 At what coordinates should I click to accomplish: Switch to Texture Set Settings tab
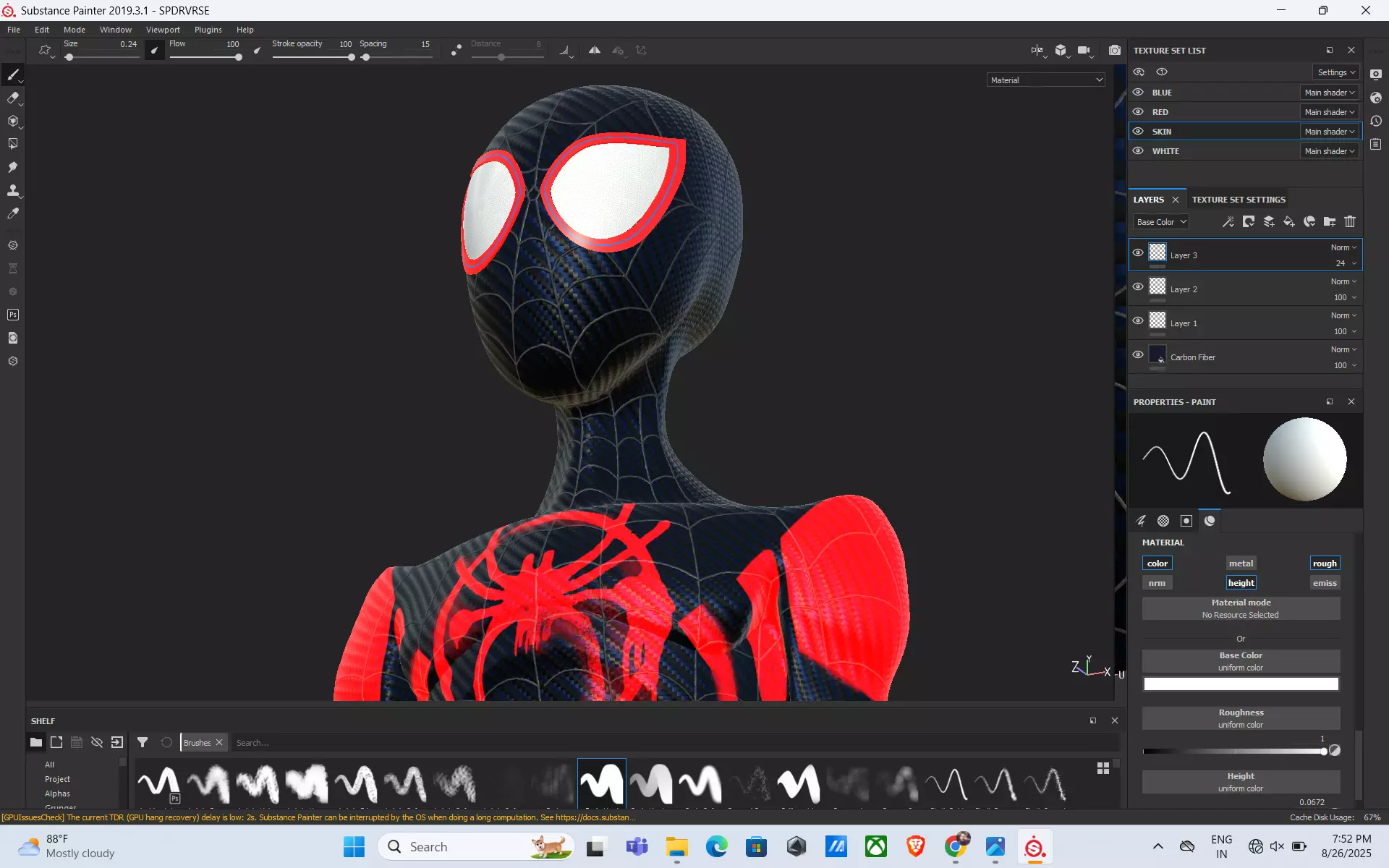point(1239,200)
